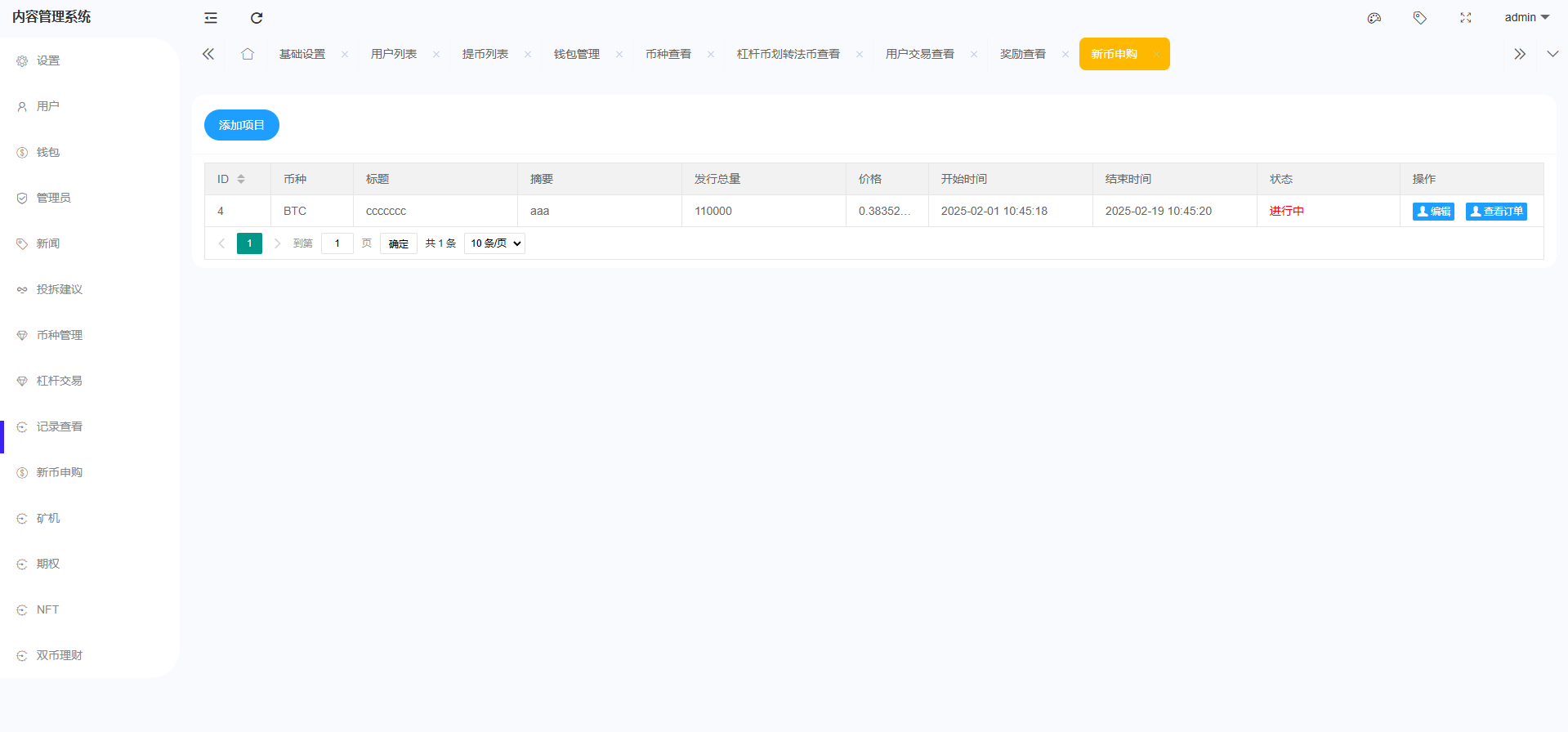Enter fullscreen with the expand icon
This screenshot has height=732, width=1568.
tap(1466, 18)
